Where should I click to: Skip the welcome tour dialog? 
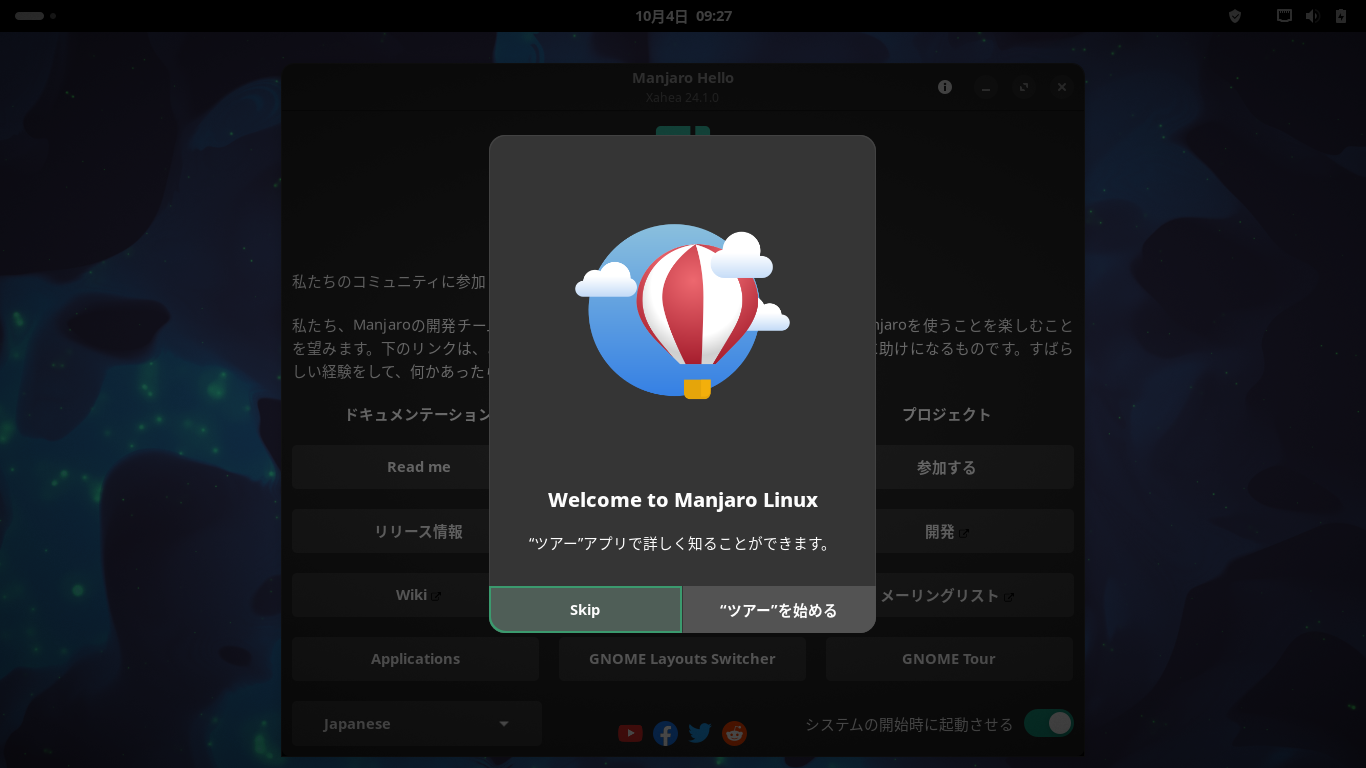[585, 609]
